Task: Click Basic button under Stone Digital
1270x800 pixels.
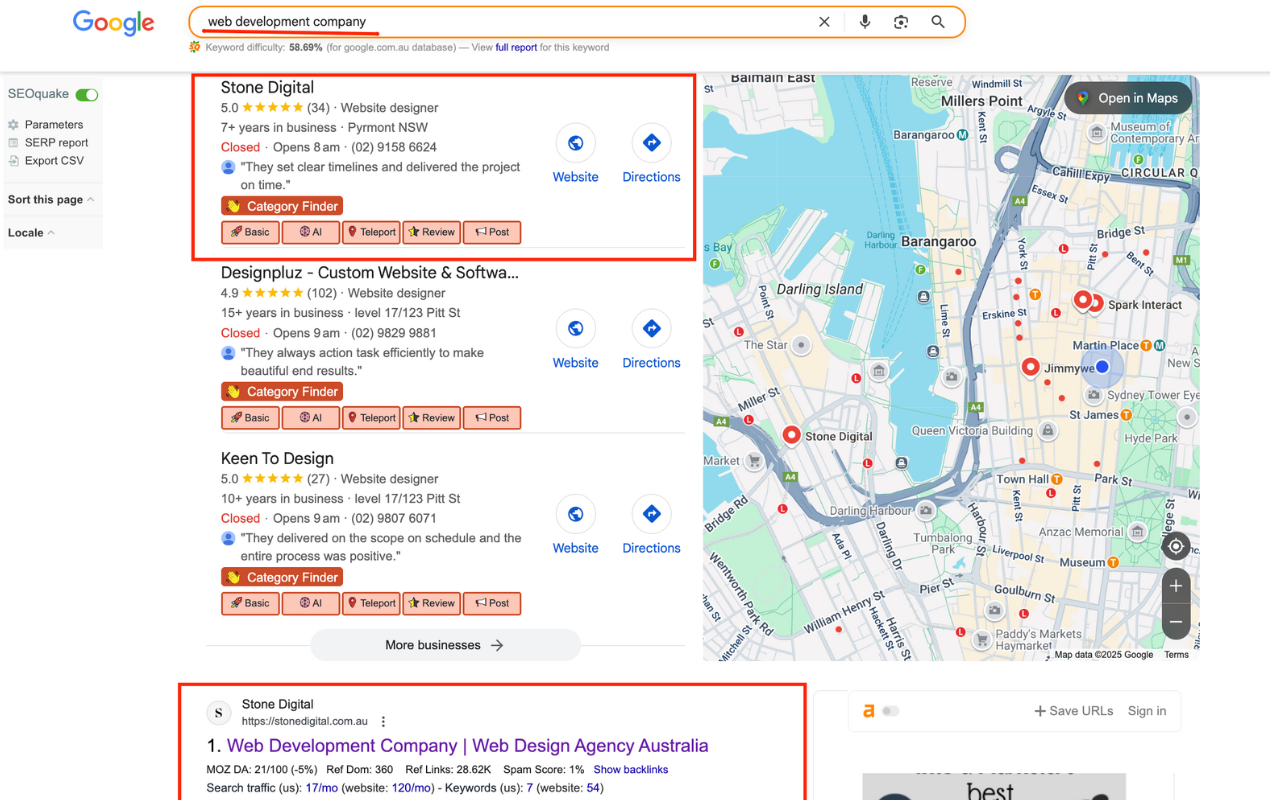Action: (x=250, y=232)
